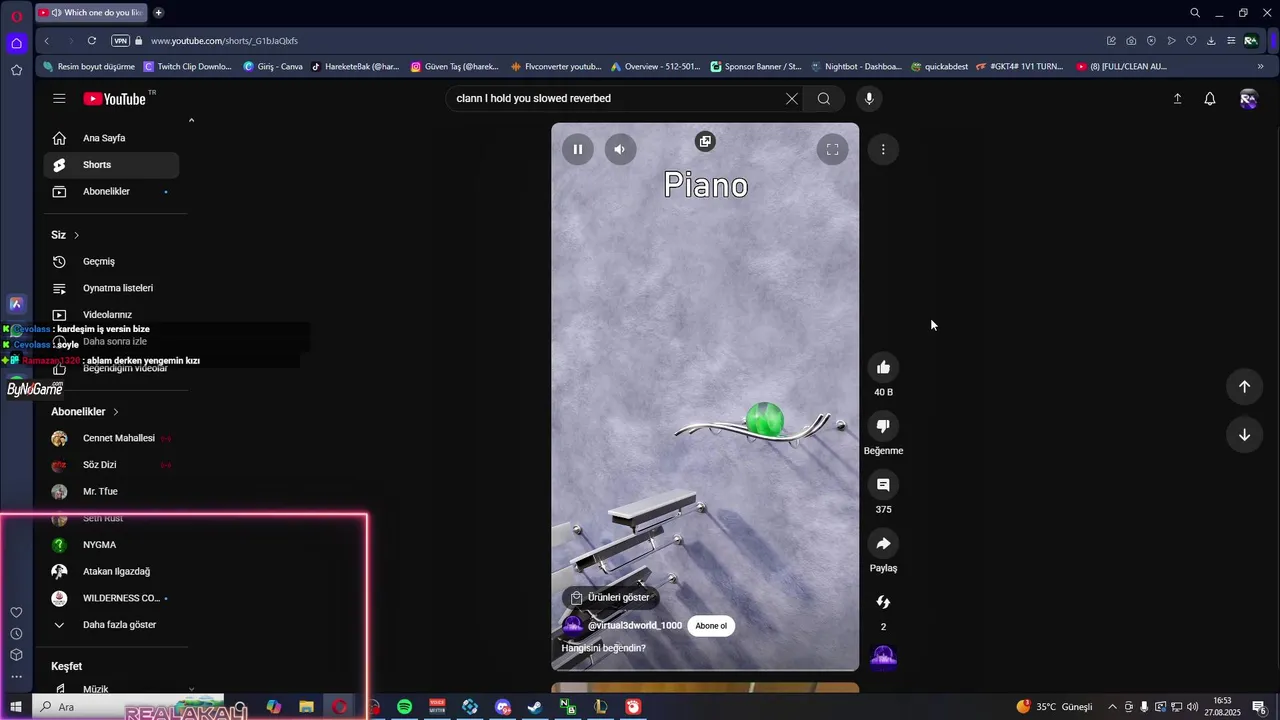This screenshot has height=720, width=1280.
Task: Go to the YouTube logo home
Action: [115, 99]
